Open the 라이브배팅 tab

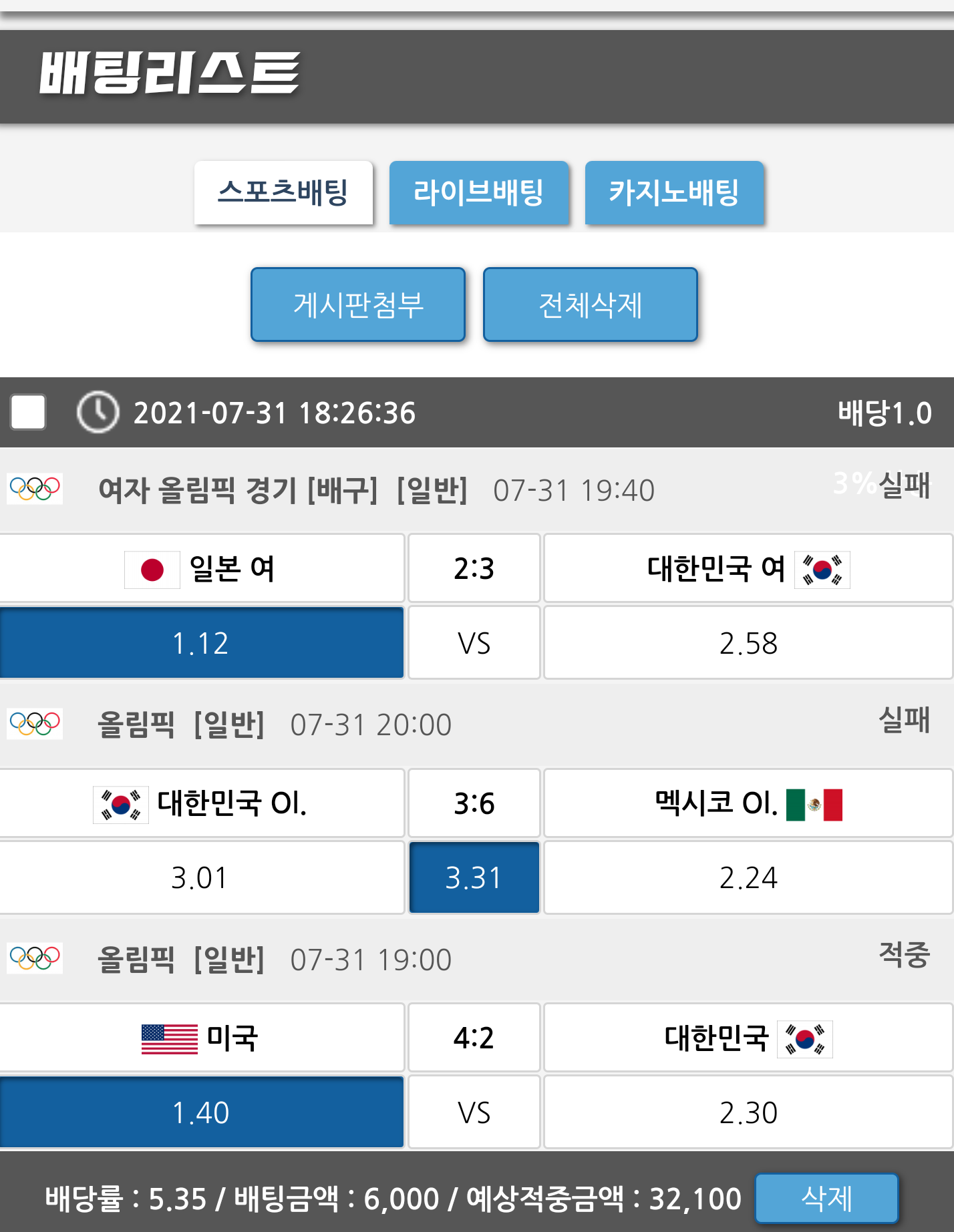[479, 192]
